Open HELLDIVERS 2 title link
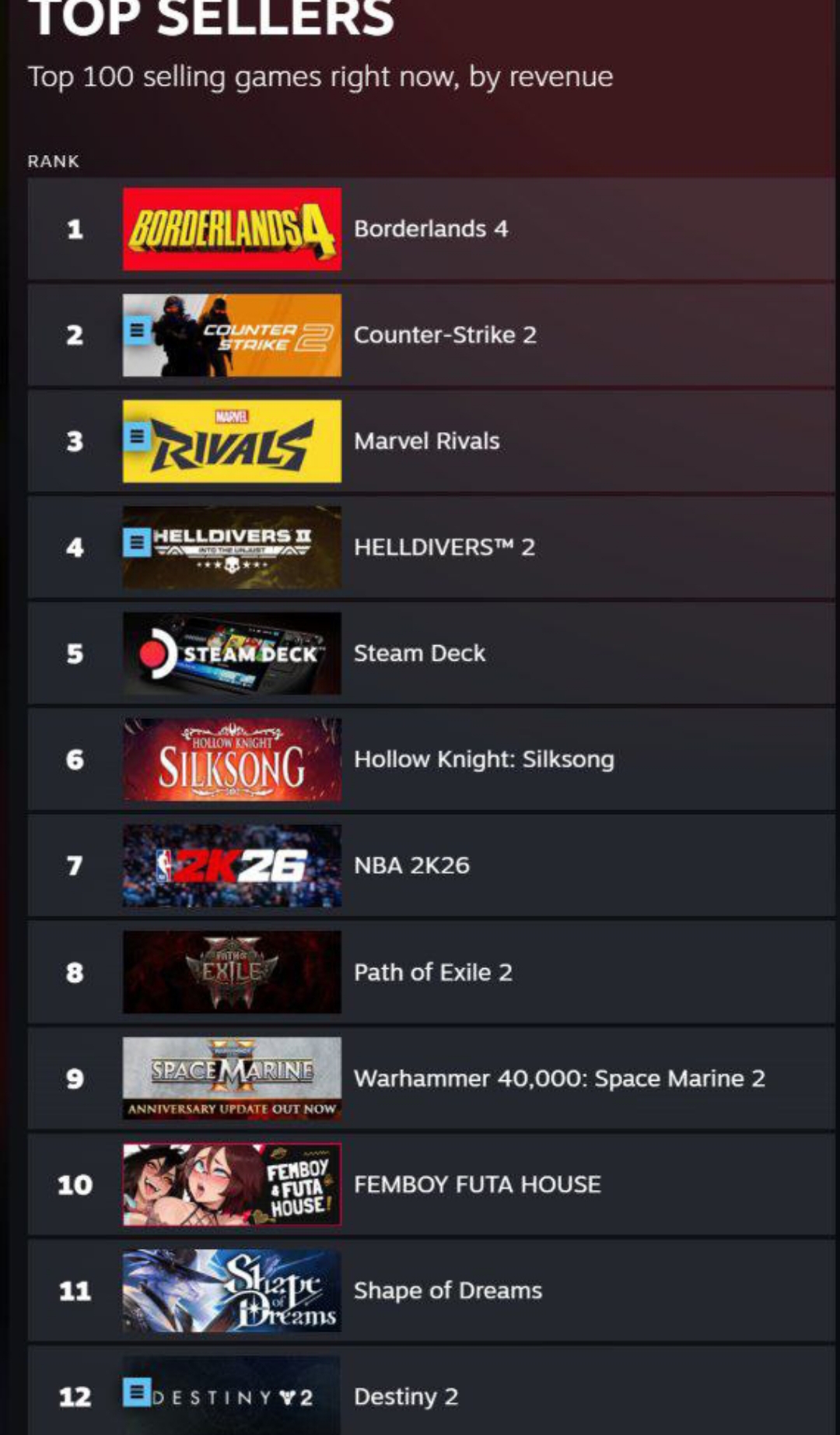 click(x=444, y=547)
